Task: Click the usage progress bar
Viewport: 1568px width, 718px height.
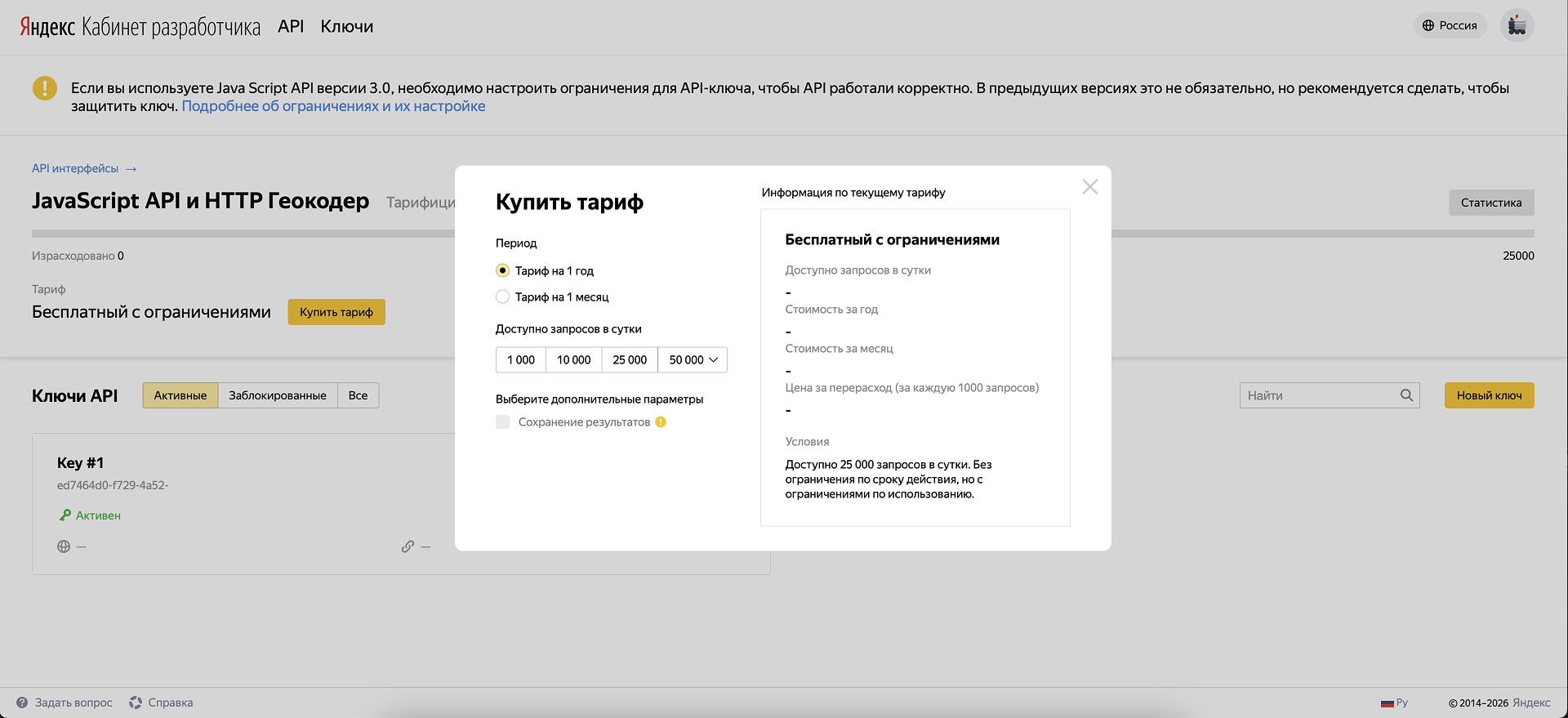Action: pos(783,234)
